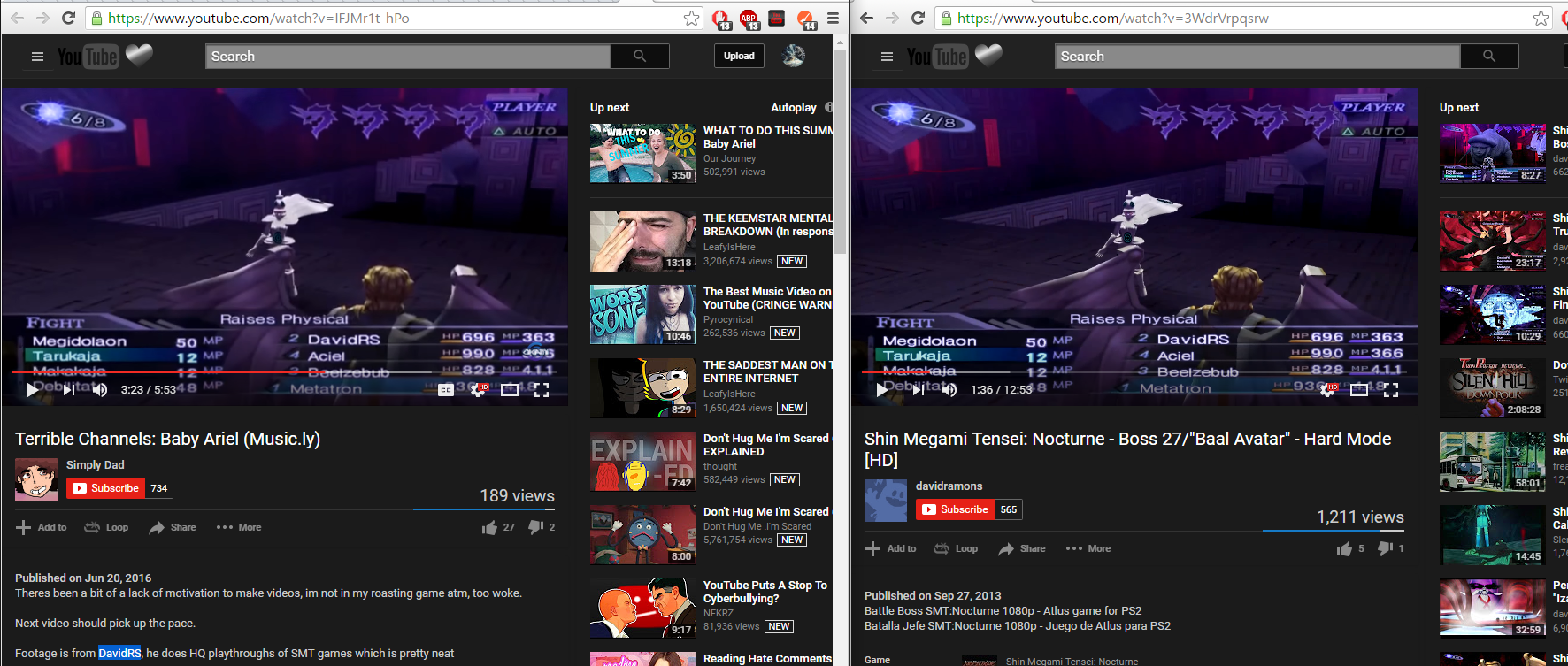
Task: Play the Baby Ariel video in left window
Action: [33, 390]
